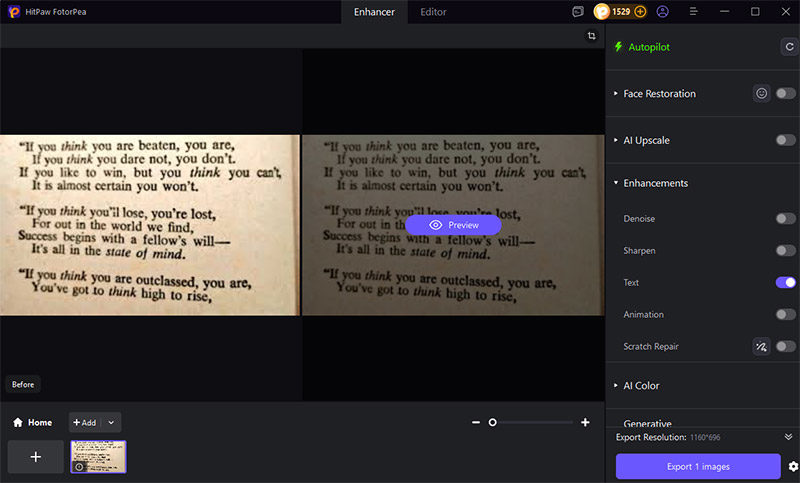Zoom out with the minus icon

476,422
